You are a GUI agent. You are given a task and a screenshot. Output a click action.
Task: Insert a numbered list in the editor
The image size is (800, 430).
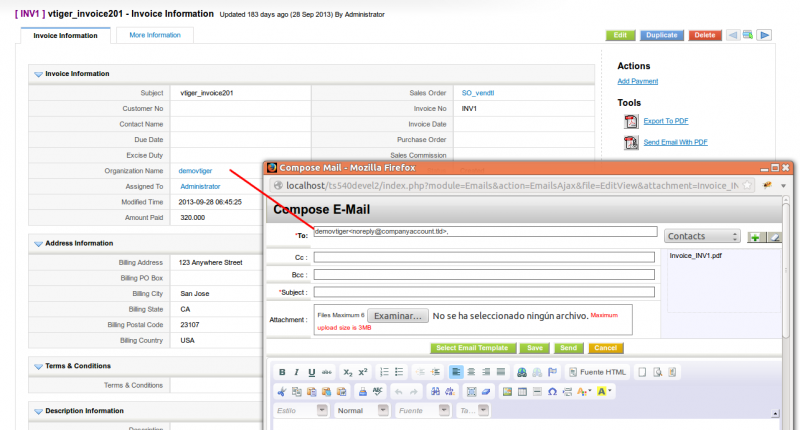tap(385, 372)
